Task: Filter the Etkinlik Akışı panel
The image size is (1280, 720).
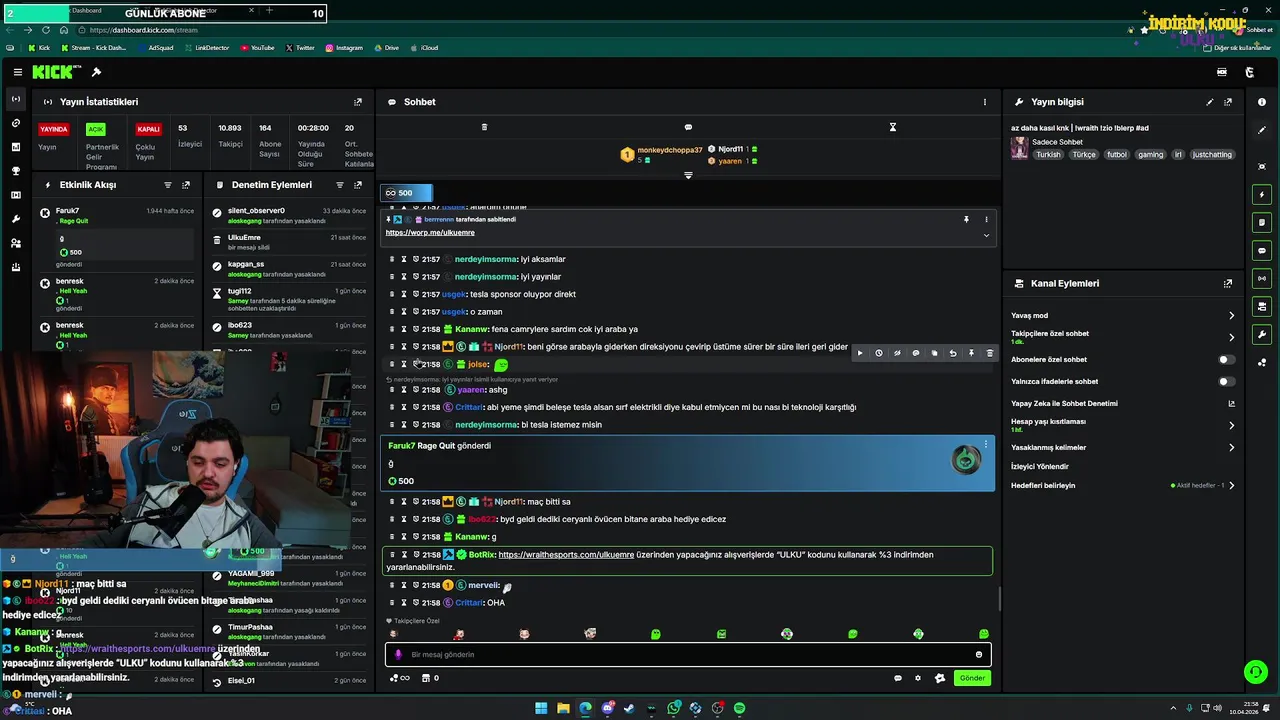Action: [x=168, y=185]
